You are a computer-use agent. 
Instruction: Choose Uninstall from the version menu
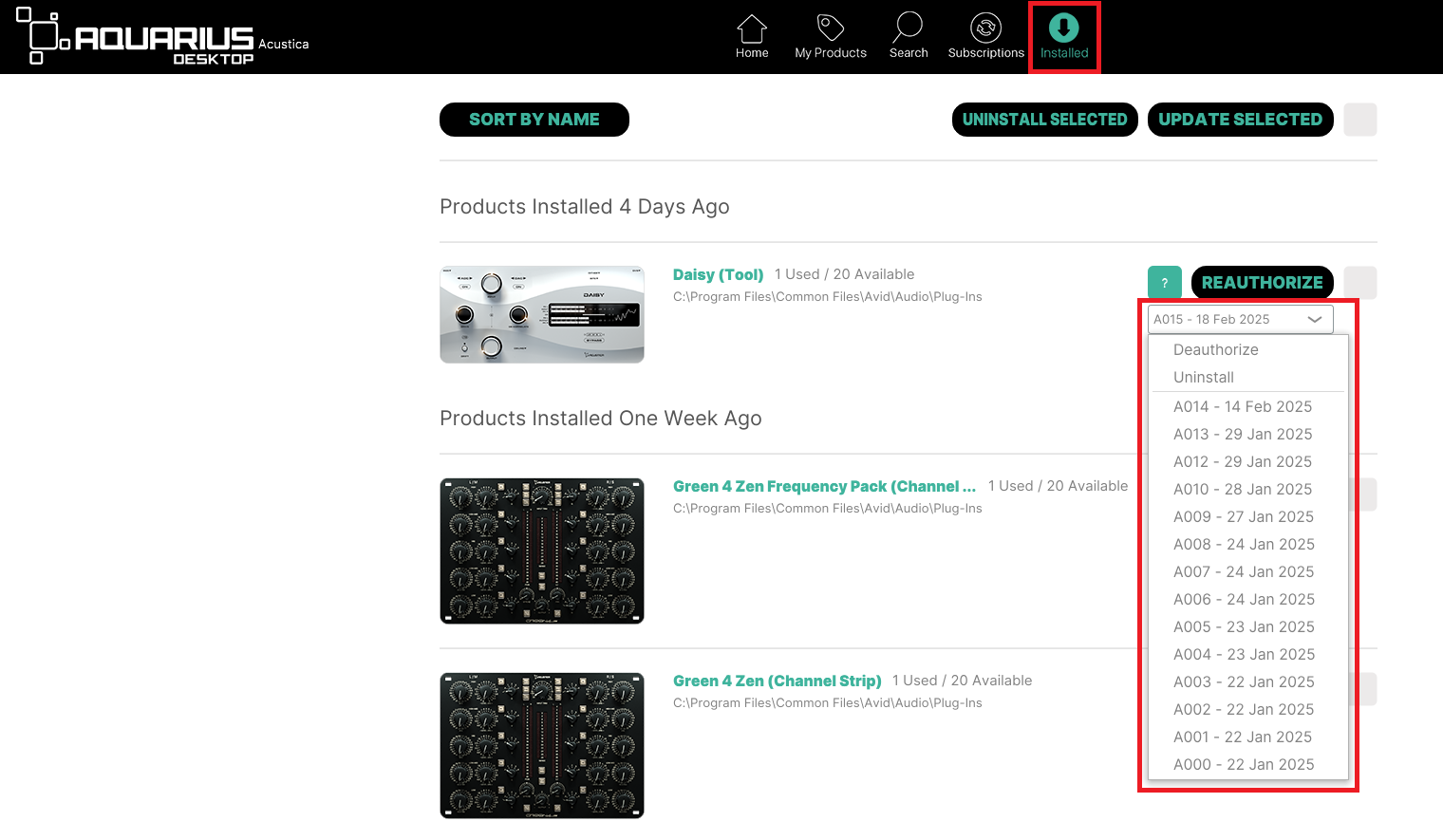pyautogui.click(x=1248, y=377)
